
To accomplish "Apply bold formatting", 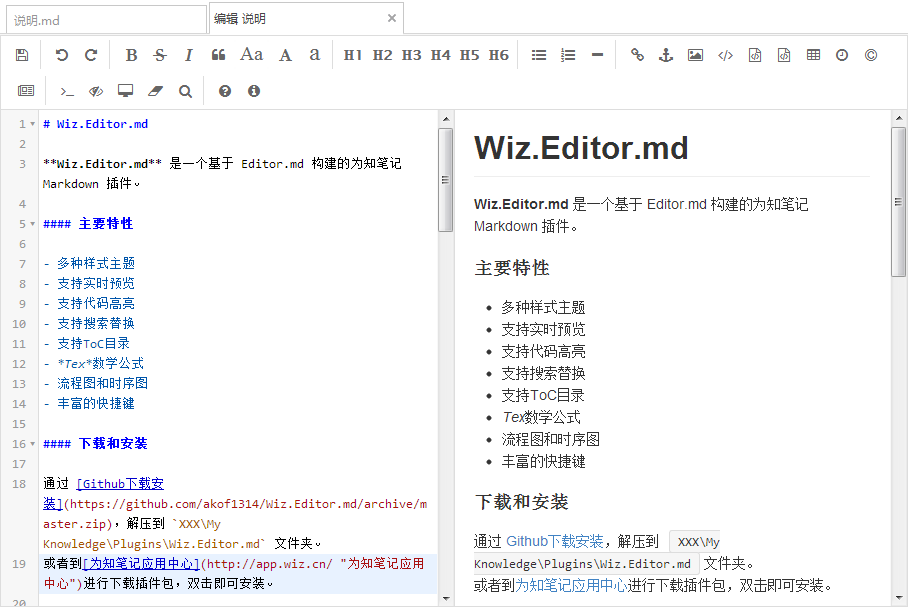I will 131,55.
